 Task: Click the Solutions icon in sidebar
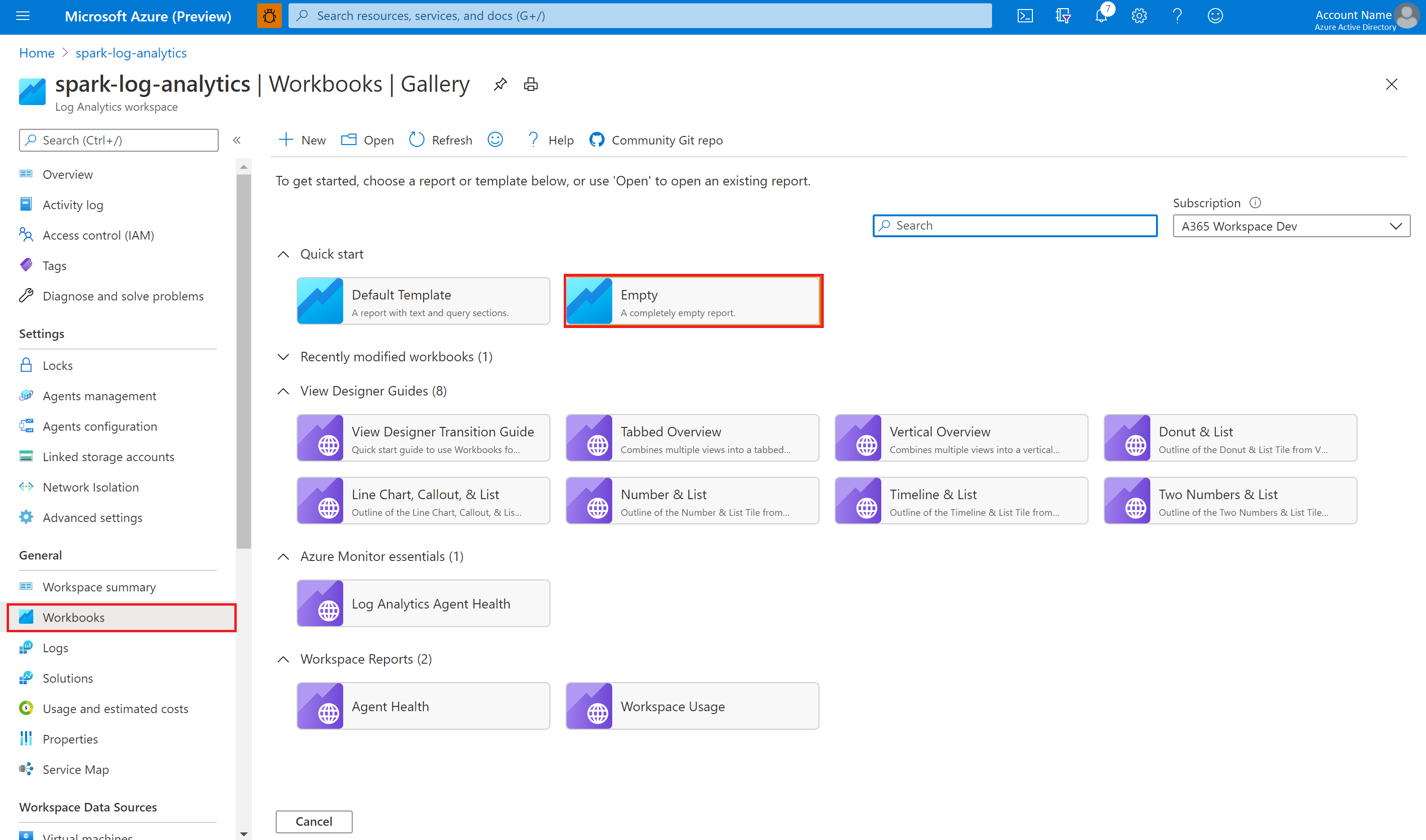27,678
